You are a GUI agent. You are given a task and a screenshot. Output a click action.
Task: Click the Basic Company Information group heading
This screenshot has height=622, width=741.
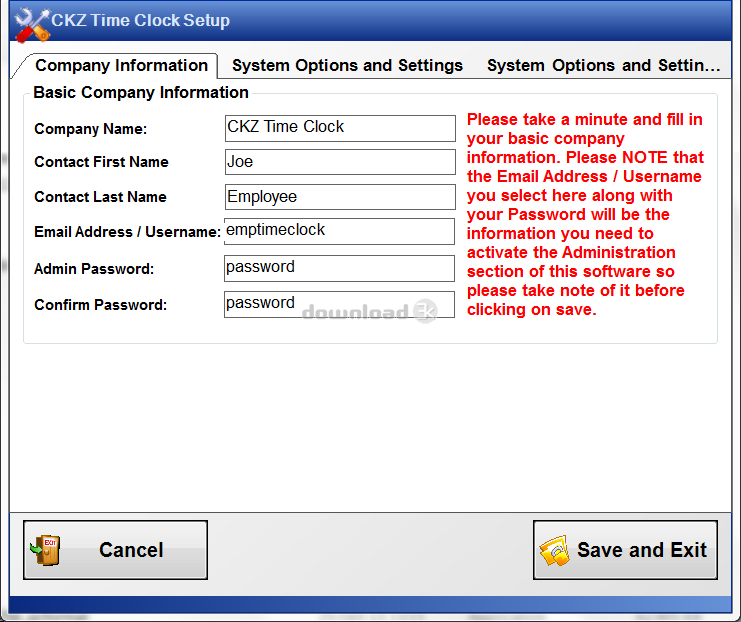click(141, 92)
